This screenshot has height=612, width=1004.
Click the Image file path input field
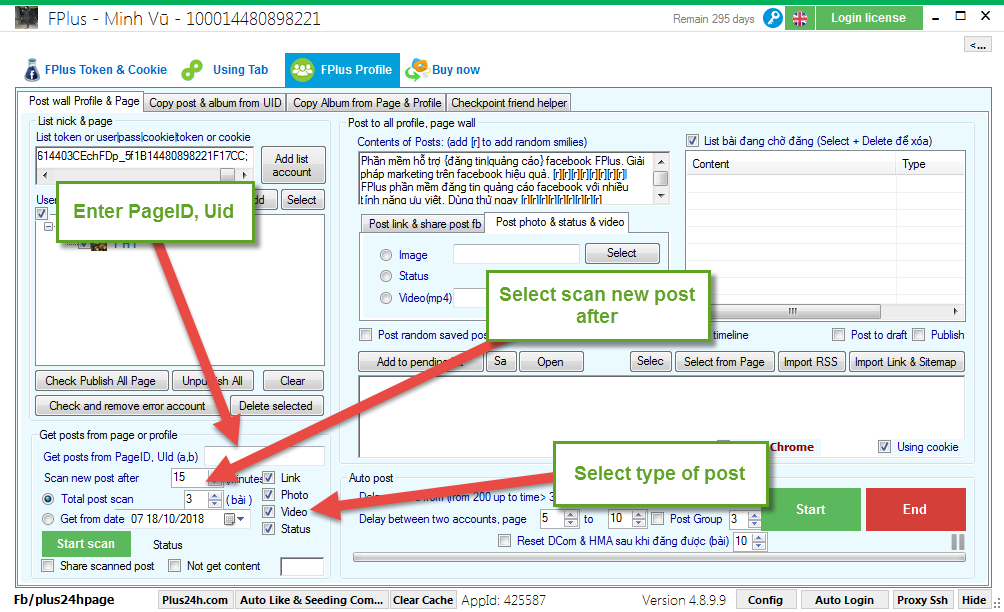516,254
